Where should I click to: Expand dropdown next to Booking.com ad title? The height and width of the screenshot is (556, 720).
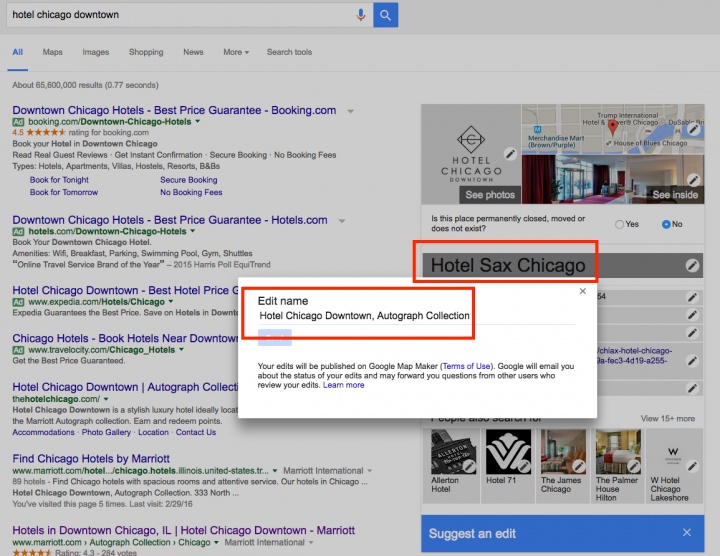tap(350, 111)
